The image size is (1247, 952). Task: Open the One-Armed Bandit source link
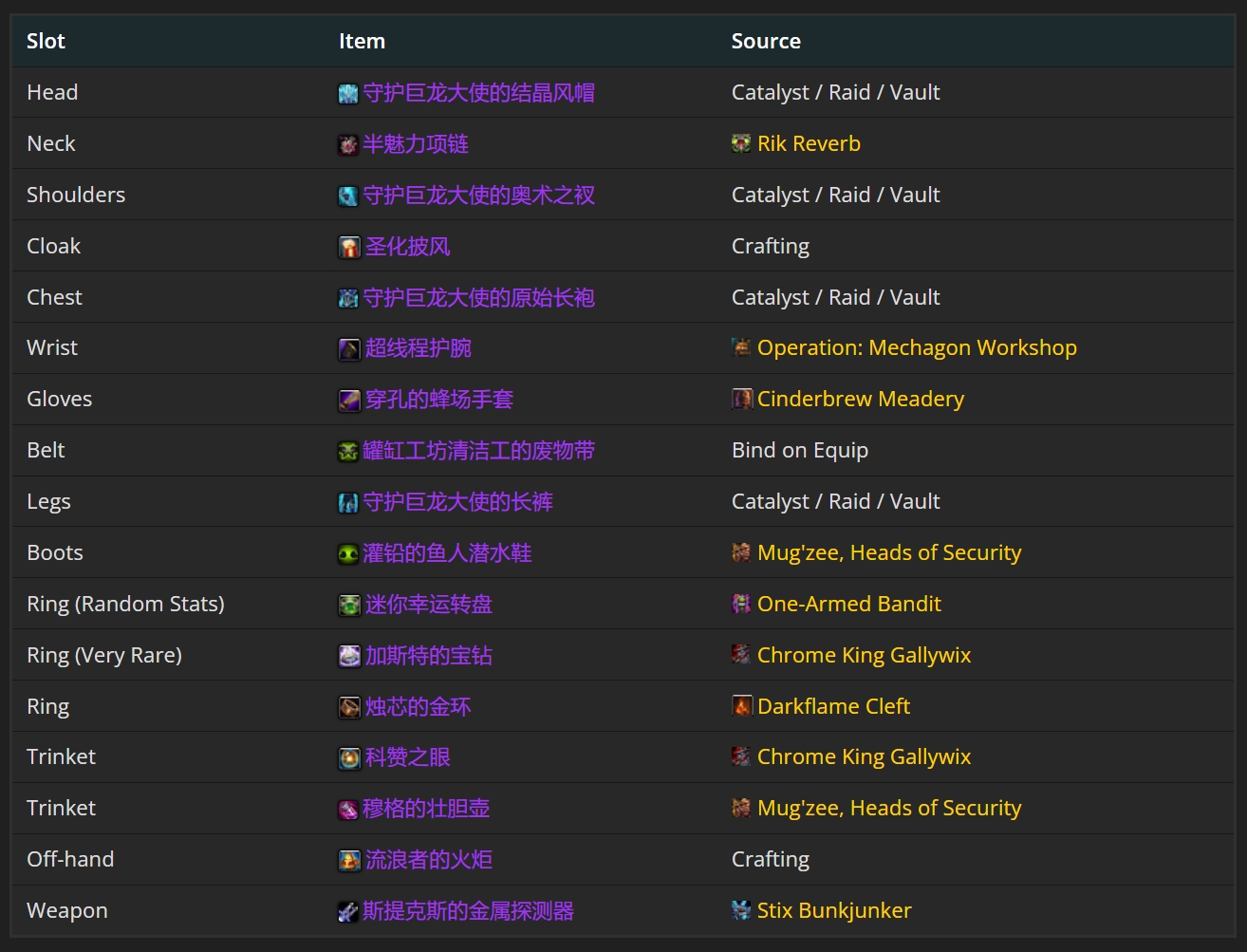tap(848, 604)
